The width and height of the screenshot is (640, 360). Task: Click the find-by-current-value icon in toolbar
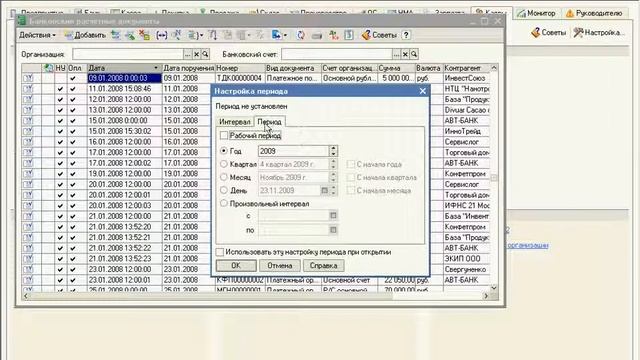click(176, 35)
